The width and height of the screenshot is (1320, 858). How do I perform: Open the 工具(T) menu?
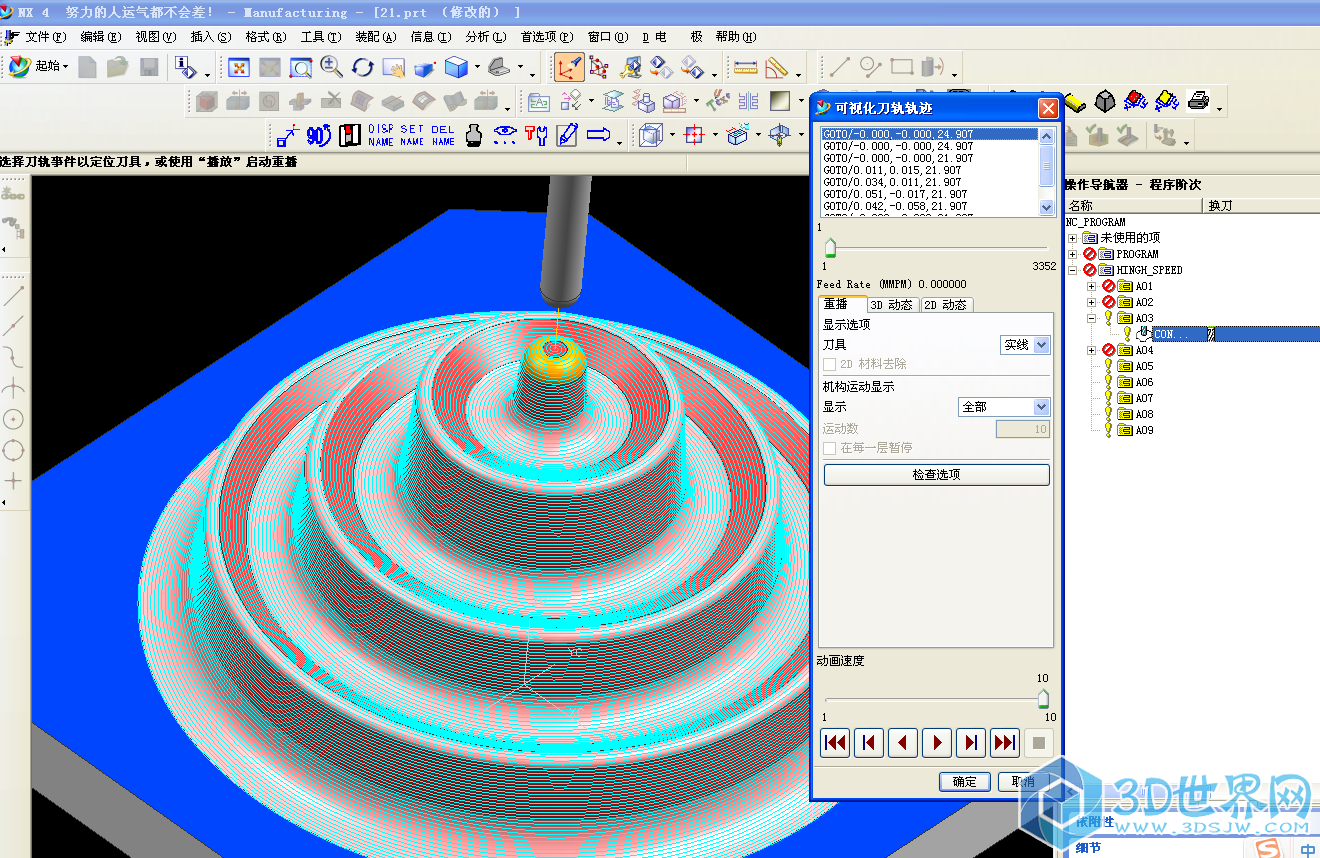[x=320, y=37]
